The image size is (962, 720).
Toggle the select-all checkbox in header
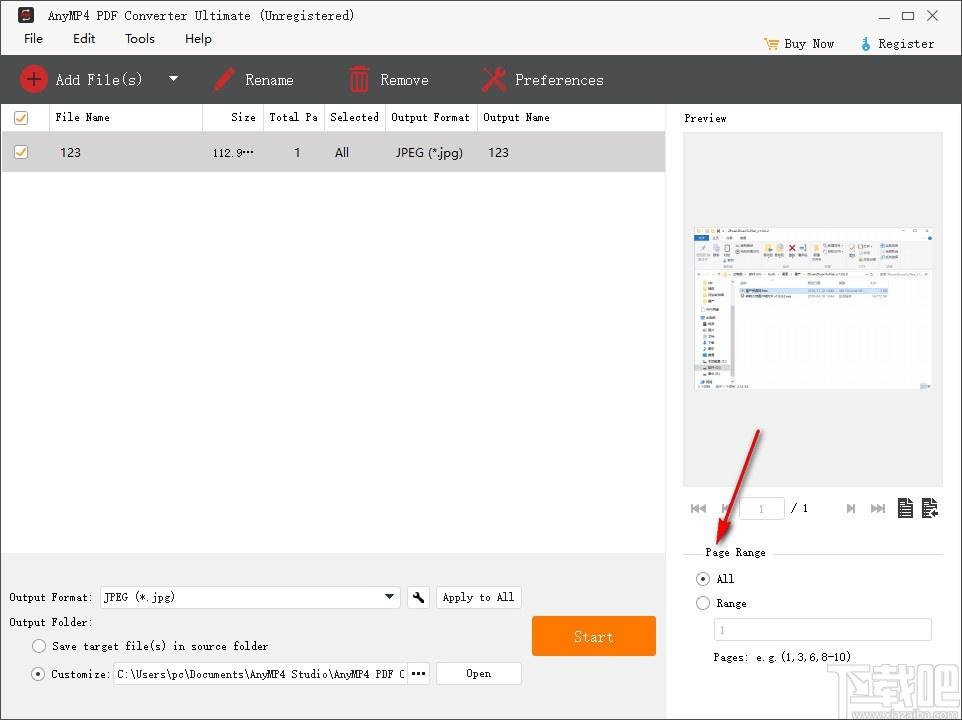[21, 117]
